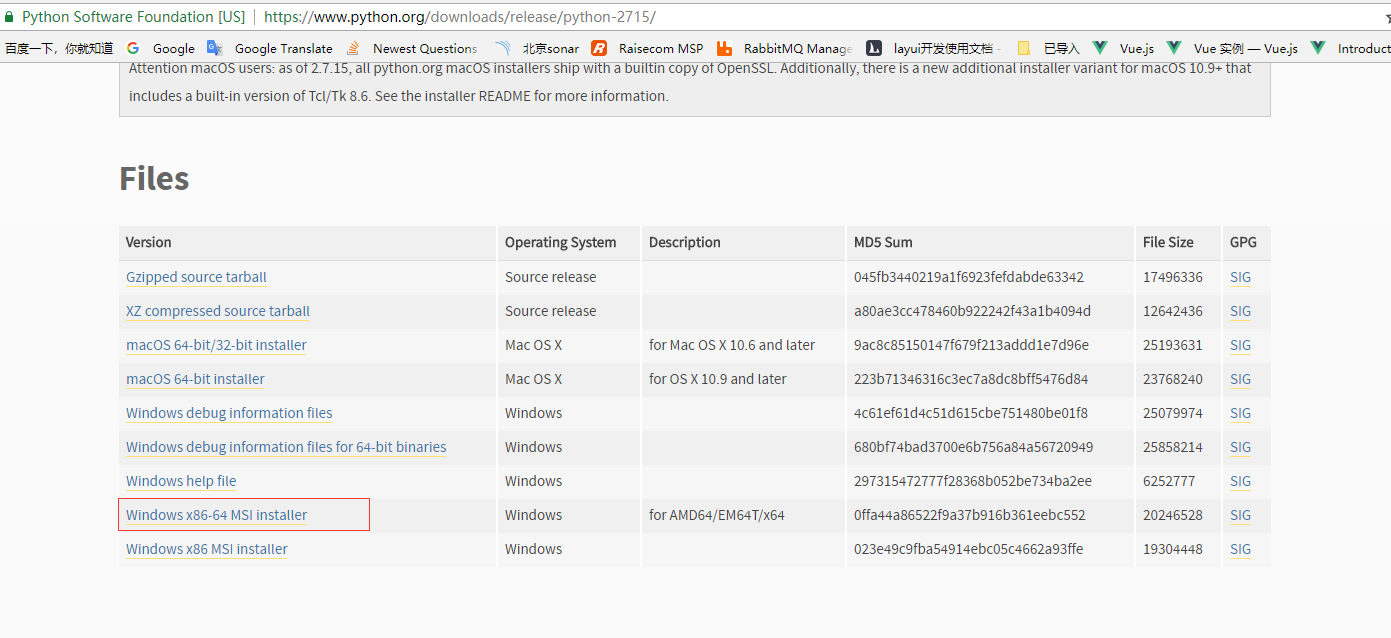The height and width of the screenshot is (638, 1391).
Task: Select MD5 sum 297315472777f28368b052be734ba2ee
Action: point(973,481)
